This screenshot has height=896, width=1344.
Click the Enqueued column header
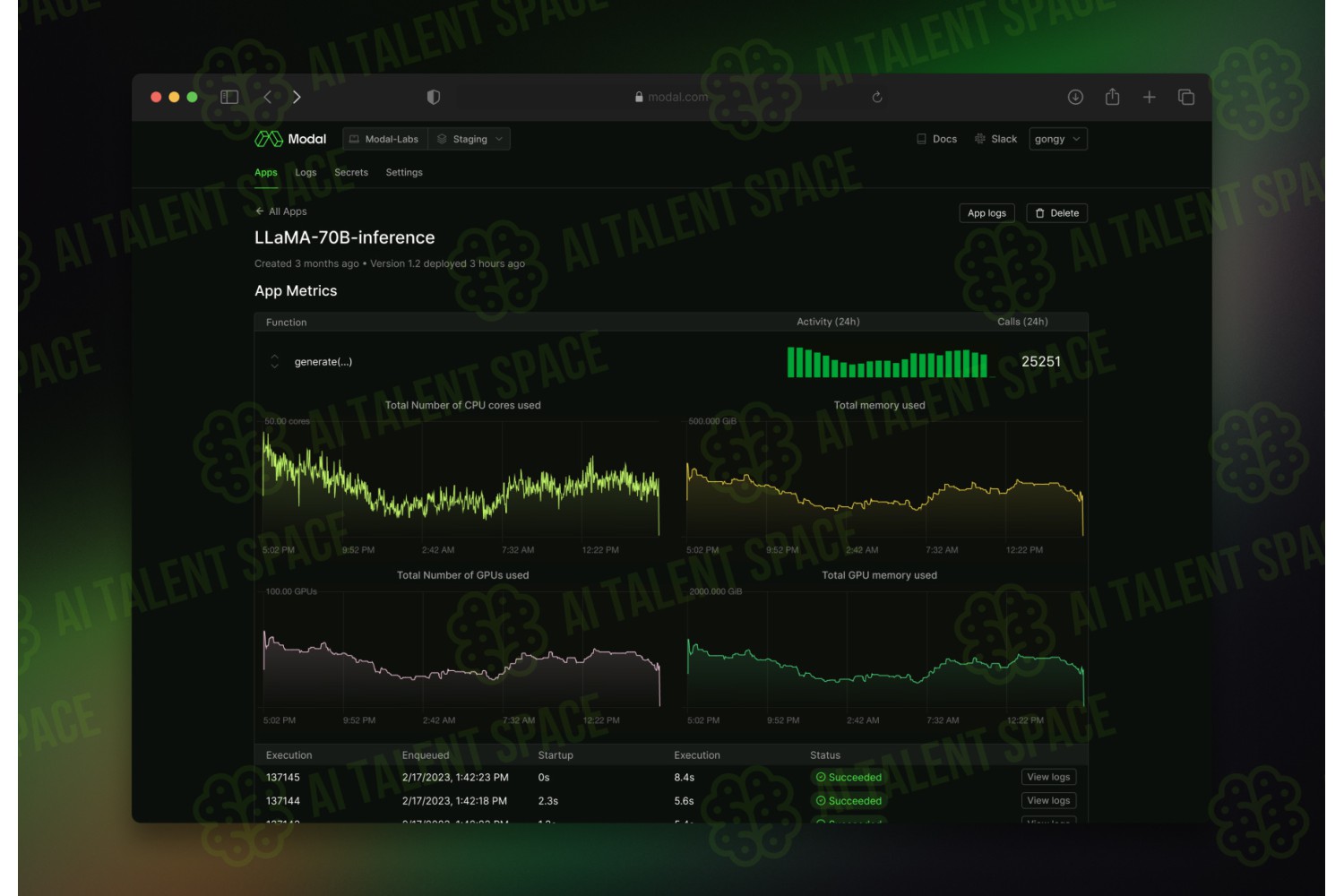(x=426, y=755)
